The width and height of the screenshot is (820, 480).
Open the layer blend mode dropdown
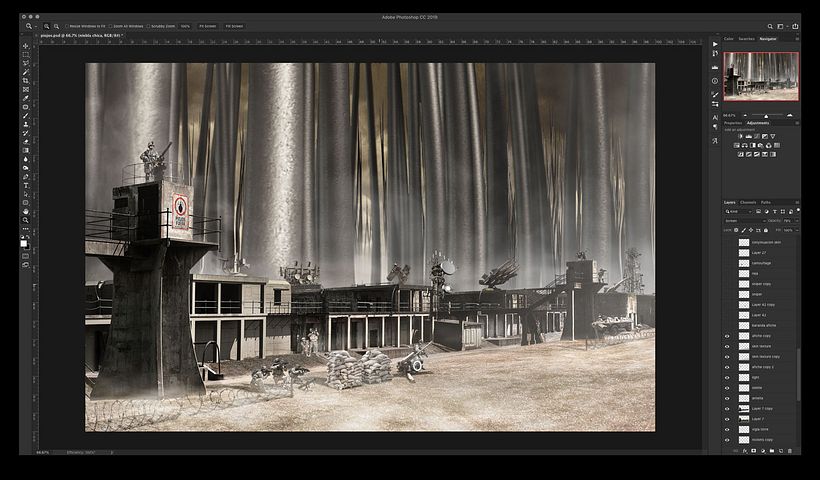tap(744, 221)
